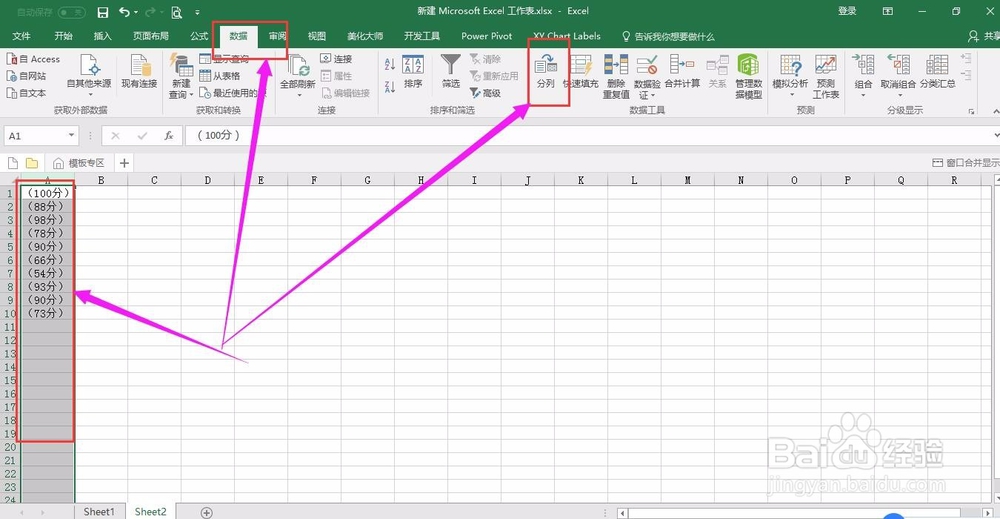This screenshot has width=1000, height=519.
Task: Import data From Text (自文本)
Action: pyautogui.click(x=27, y=92)
